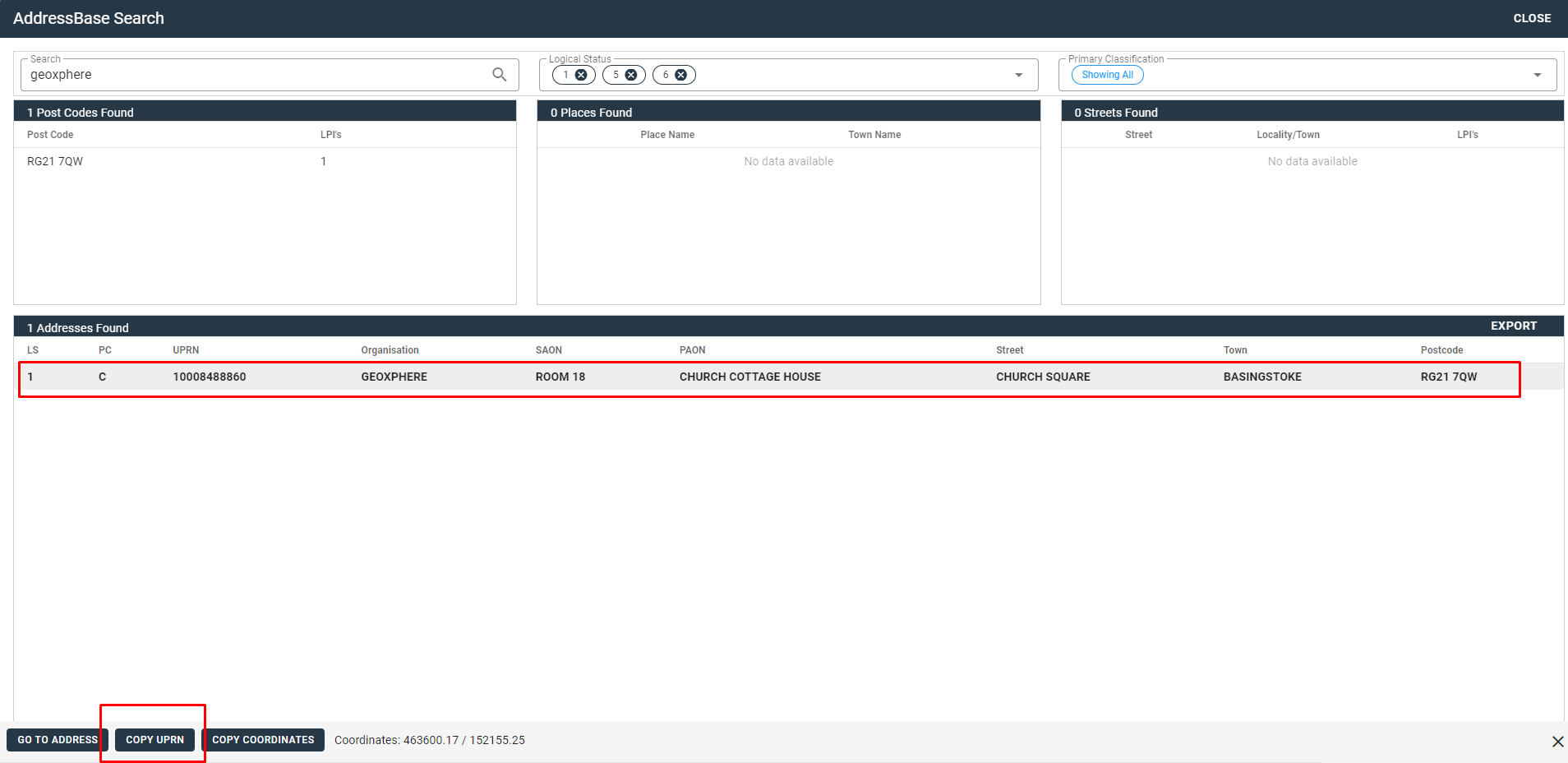
Task: Click COPY COORDINATES button
Action: pyautogui.click(x=263, y=740)
